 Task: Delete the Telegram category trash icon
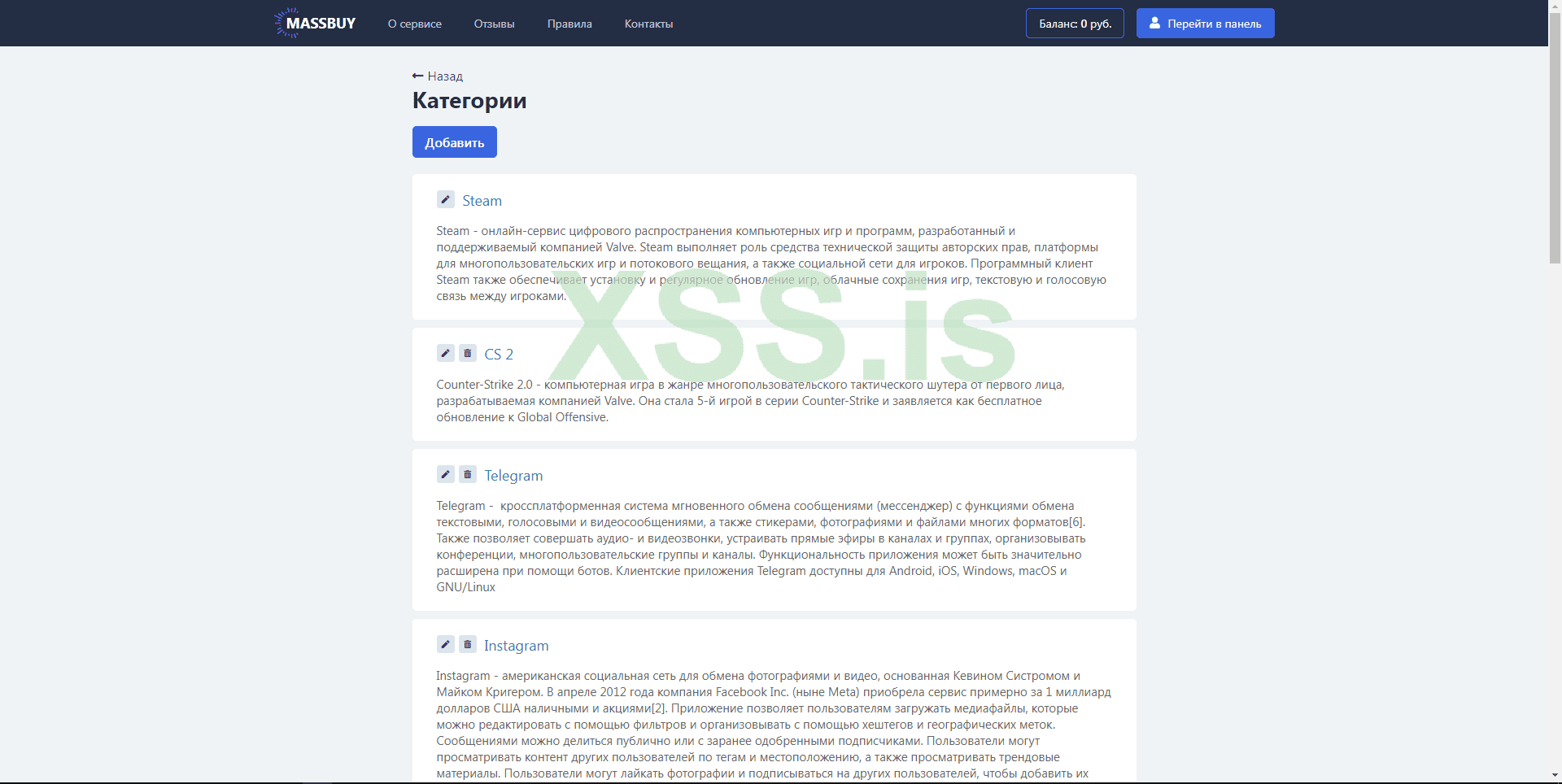click(468, 474)
